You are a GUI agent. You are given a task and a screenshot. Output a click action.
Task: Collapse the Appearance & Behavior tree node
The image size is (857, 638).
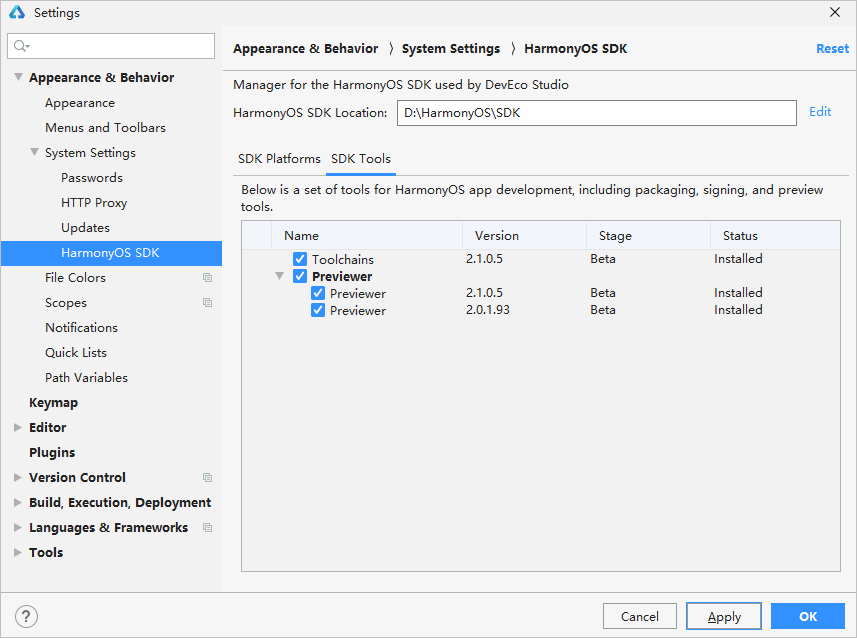(18, 78)
